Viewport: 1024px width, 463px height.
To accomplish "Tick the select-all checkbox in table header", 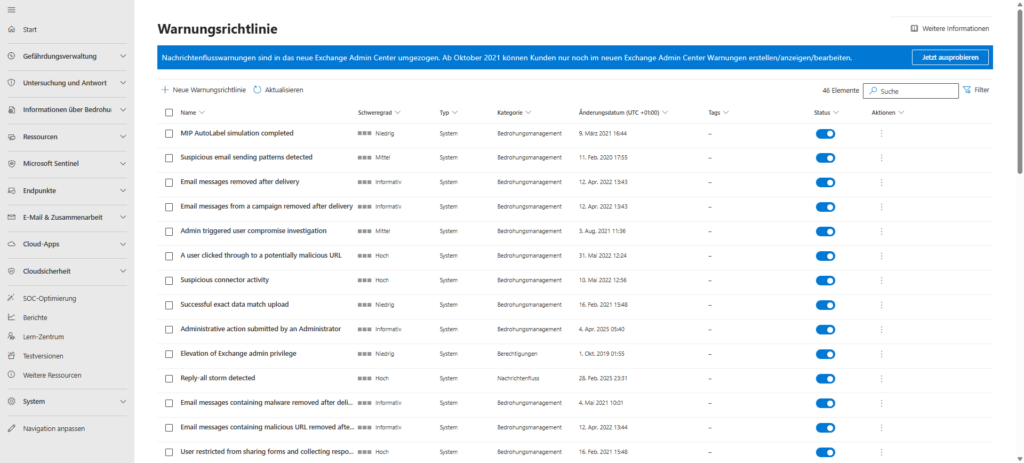I will tap(169, 113).
